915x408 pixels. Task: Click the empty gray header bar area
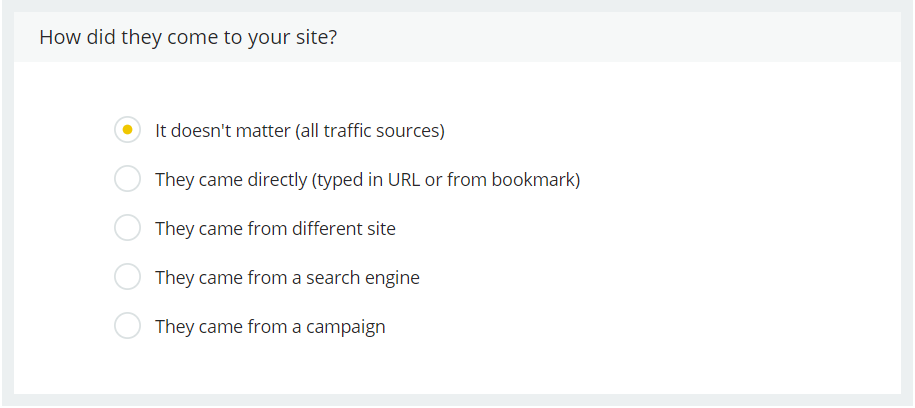650,38
